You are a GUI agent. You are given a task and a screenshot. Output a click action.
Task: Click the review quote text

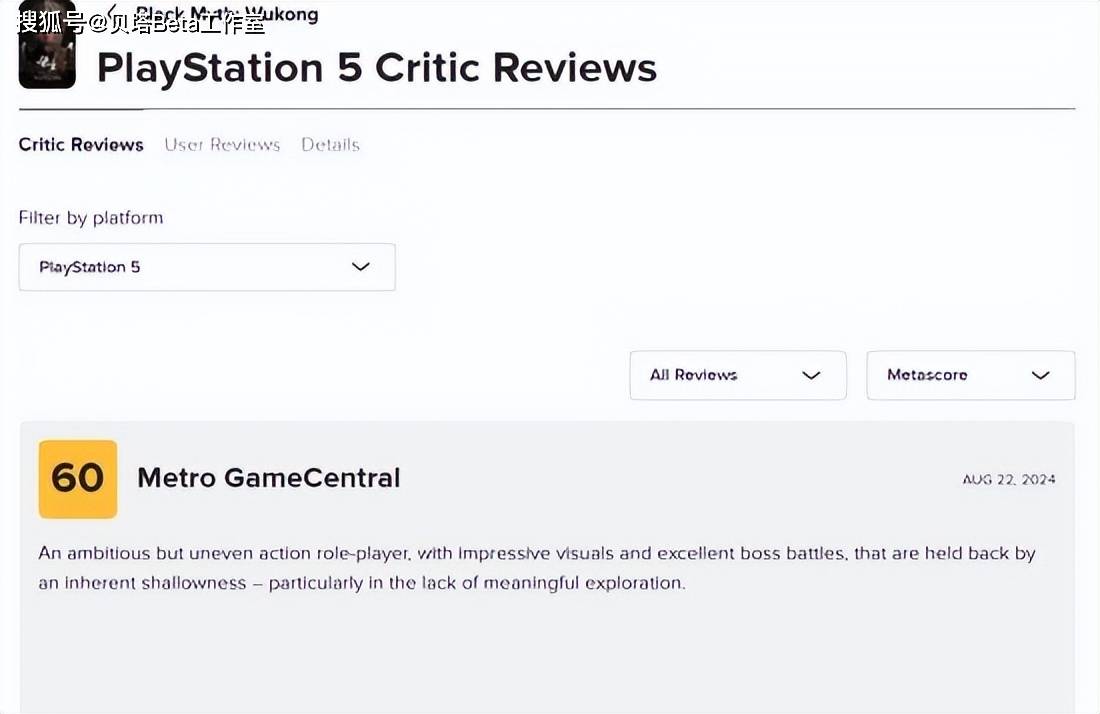(536, 567)
